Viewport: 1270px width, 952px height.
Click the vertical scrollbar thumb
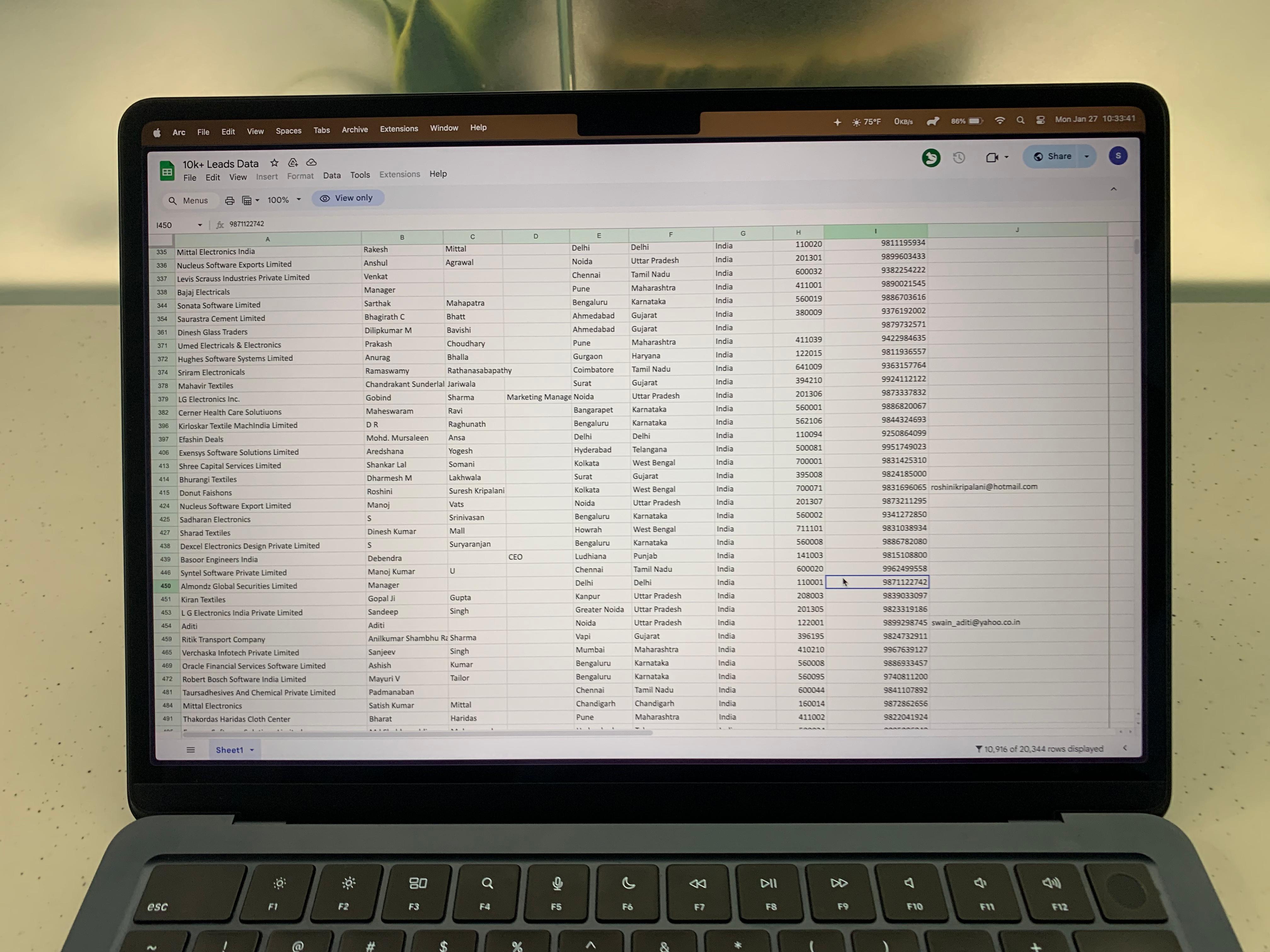click(x=1136, y=246)
